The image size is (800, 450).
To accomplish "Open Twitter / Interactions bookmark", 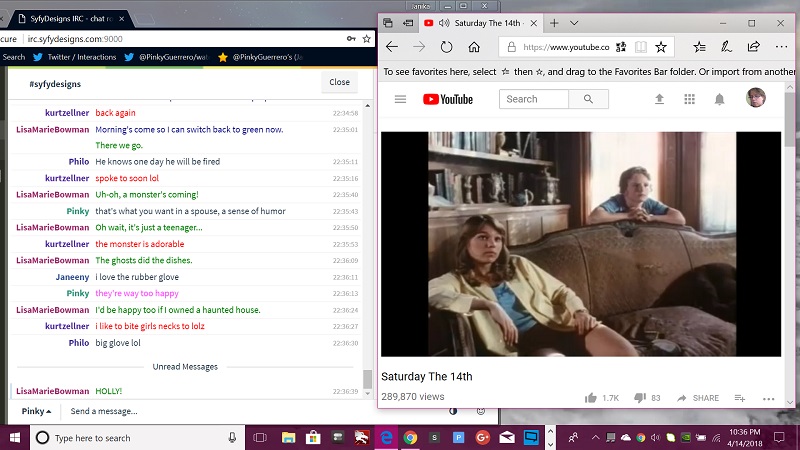I will click(x=74, y=57).
